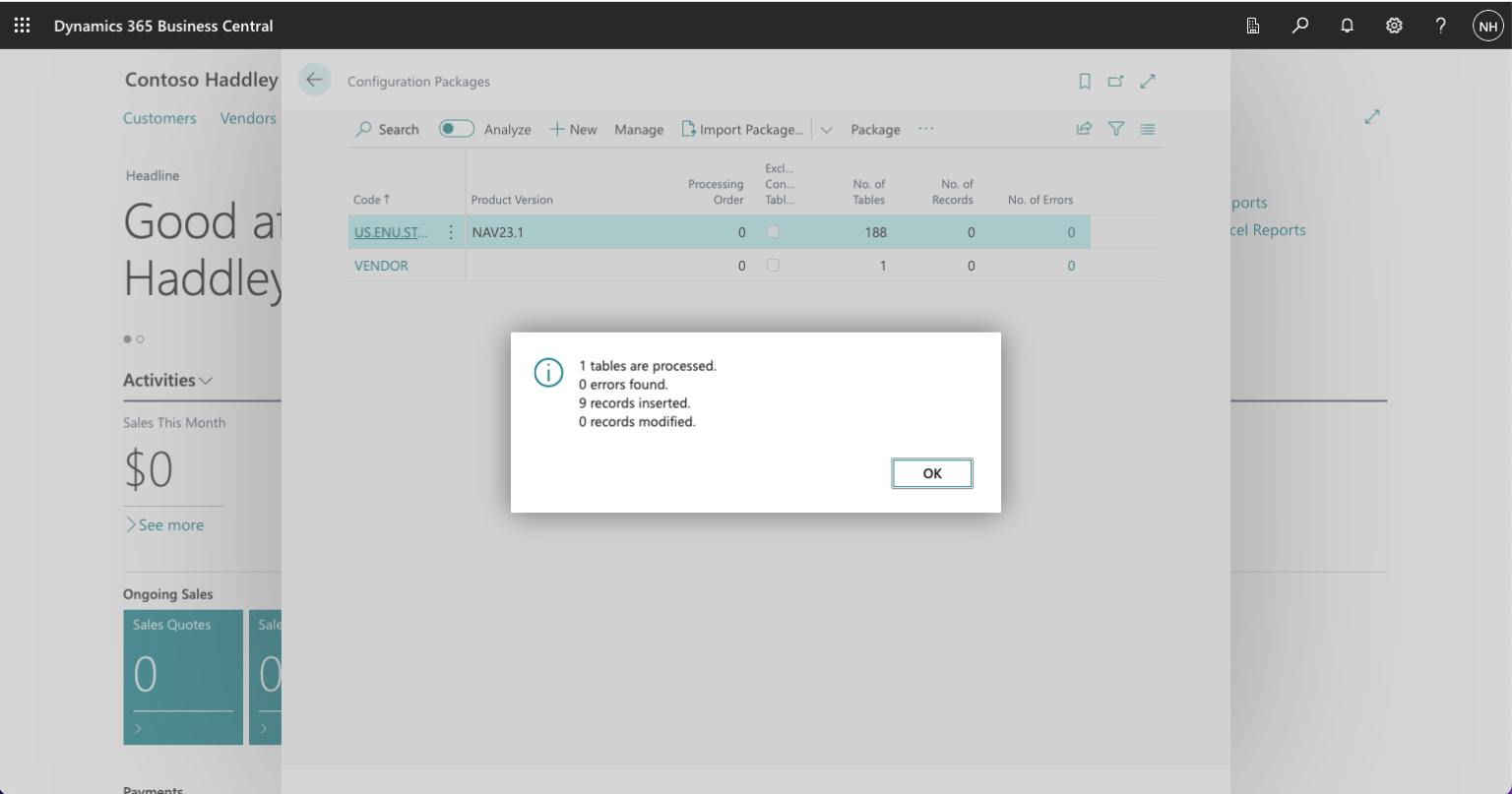Sort by the Product Version column header

(512, 200)
